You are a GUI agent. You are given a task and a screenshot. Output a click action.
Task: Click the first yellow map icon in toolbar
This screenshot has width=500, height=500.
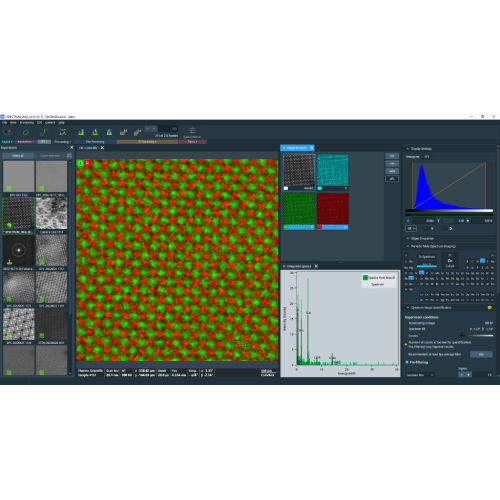pos(124,132)
